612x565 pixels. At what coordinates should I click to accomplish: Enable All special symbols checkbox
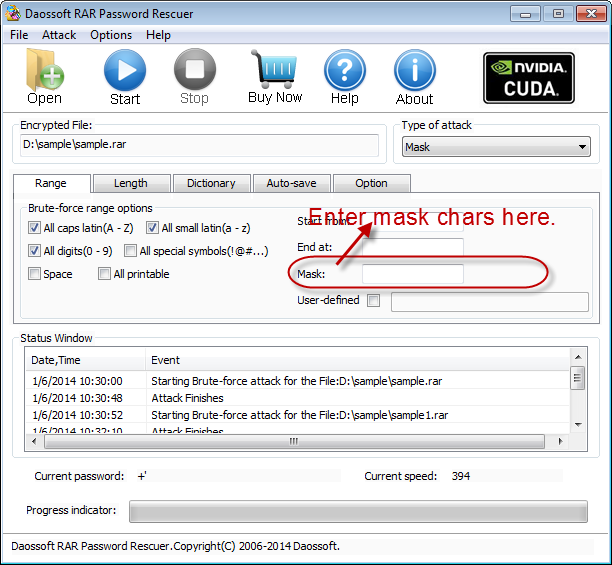pos(130,251)
